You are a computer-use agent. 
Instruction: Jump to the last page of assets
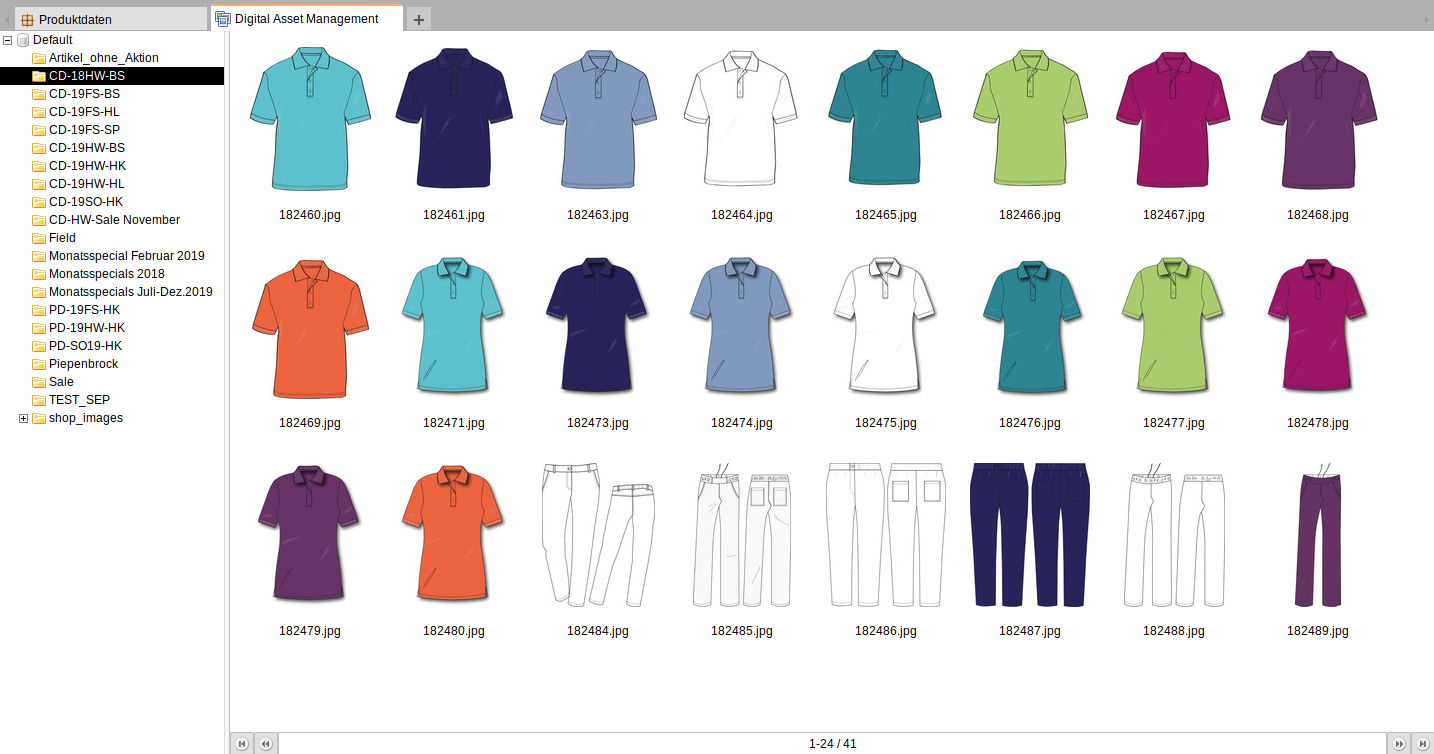pyautogui.click(x=1422, y=743)
